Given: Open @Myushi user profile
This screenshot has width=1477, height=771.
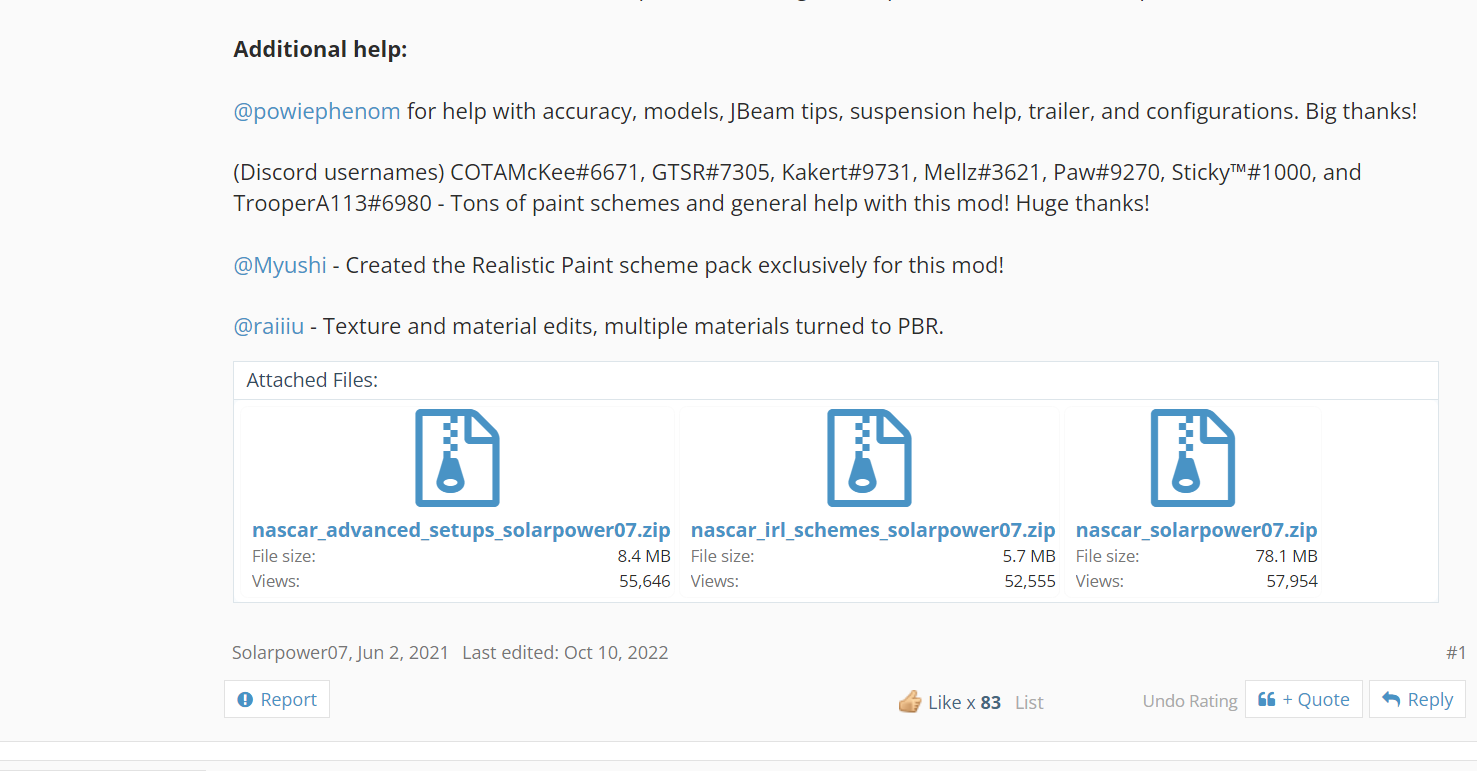Looking at the screenshot, I should click(x=280, y=265).
